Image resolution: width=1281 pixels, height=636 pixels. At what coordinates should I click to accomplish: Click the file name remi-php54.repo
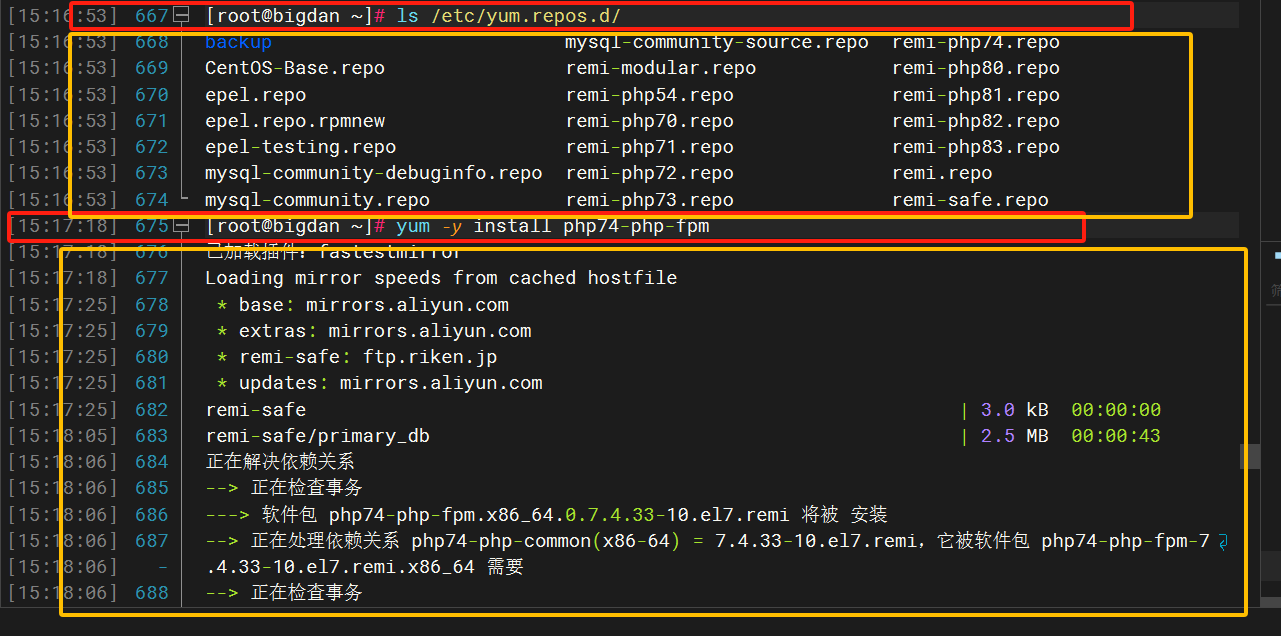pos(649,95)
